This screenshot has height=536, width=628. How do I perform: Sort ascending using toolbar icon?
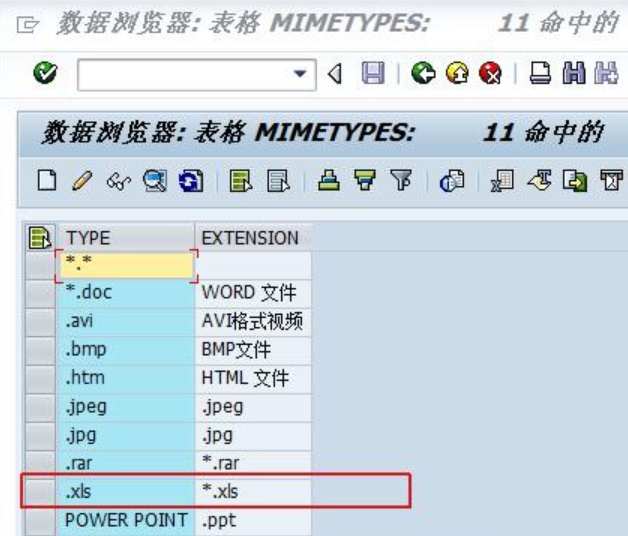point(329,180)
